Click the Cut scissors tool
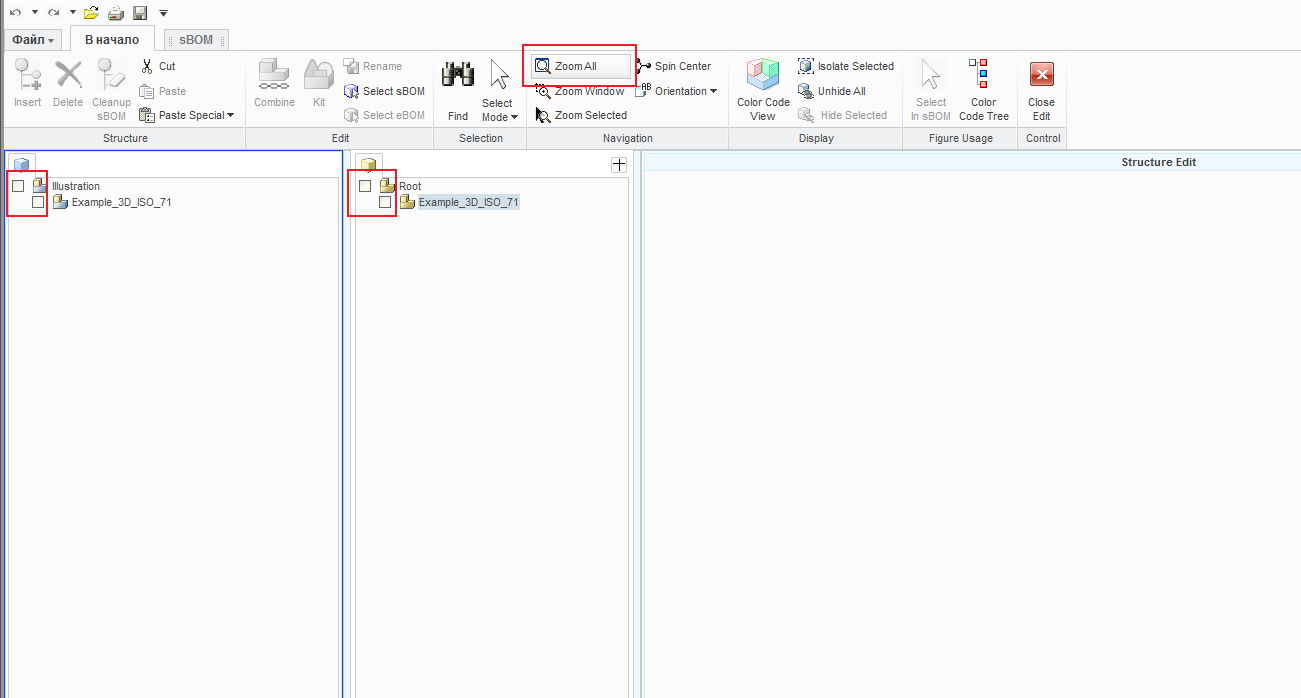The height and width of the screenshot is (698, 1301). click(x=158, y=66)
